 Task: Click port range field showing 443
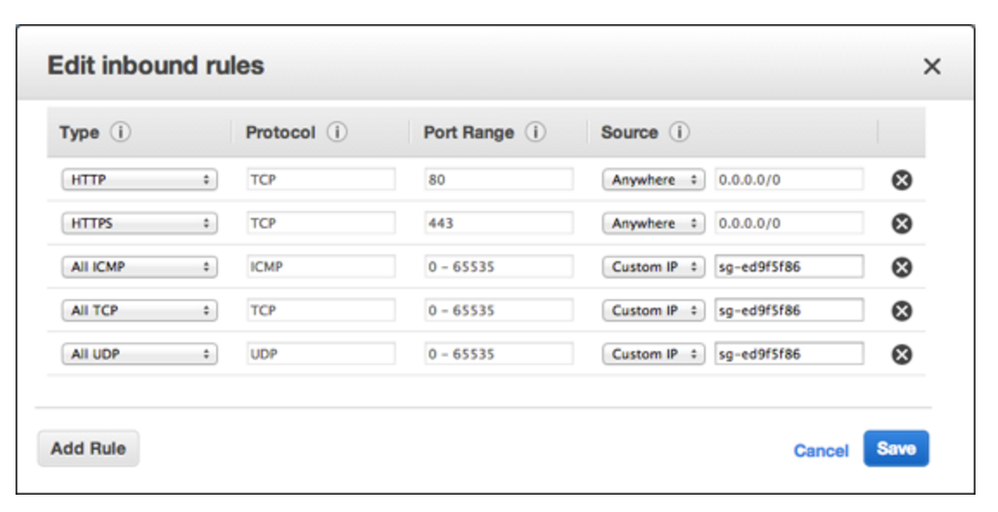coord(498,223)
